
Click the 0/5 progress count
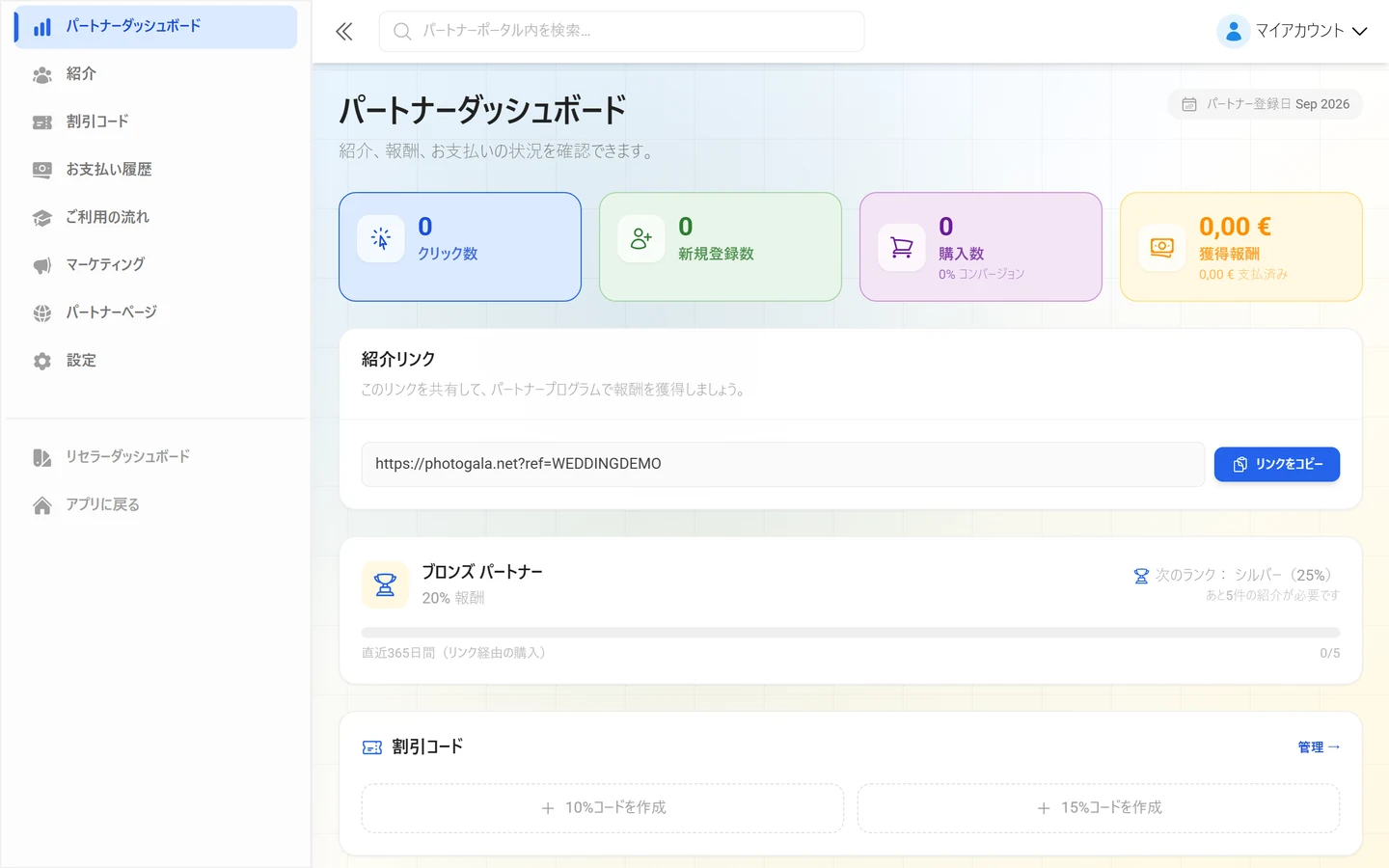[x=1329, y=654]
